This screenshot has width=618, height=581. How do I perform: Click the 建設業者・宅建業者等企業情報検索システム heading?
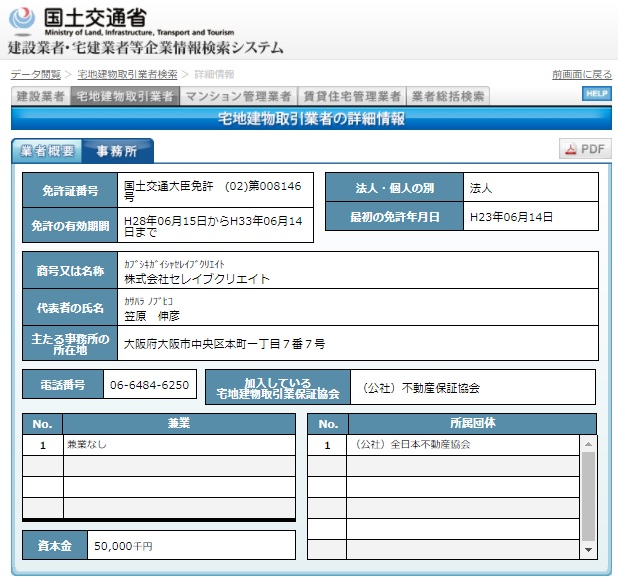(x=145, y=48)
